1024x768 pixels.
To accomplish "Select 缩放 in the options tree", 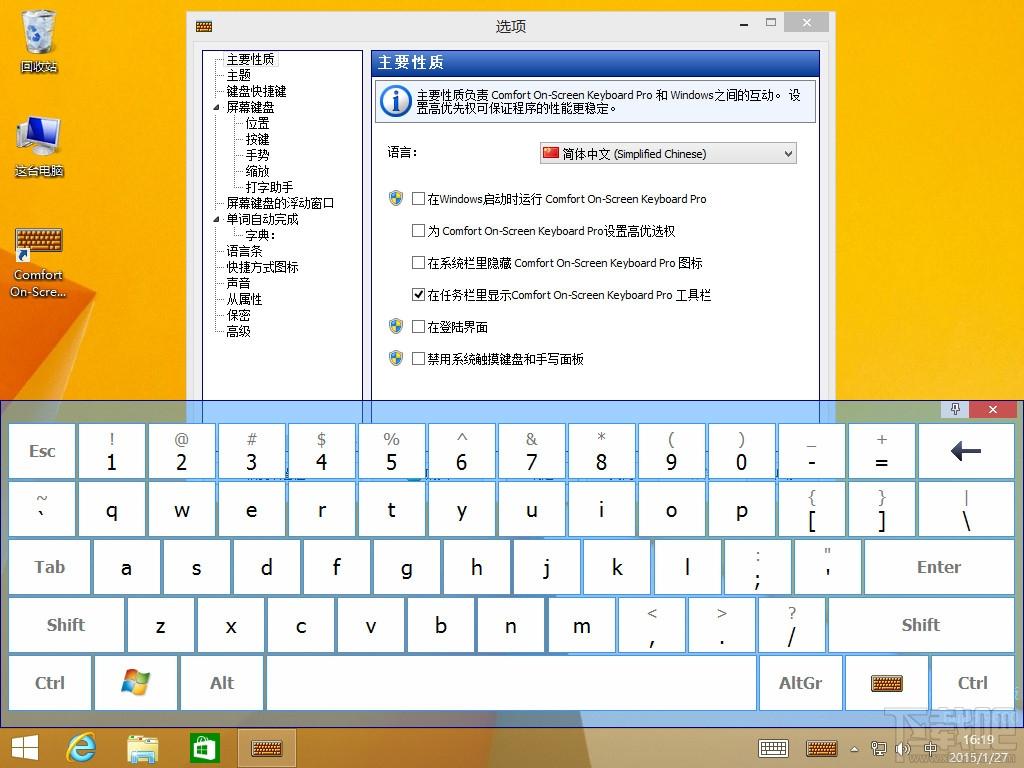I will (257, 171).
